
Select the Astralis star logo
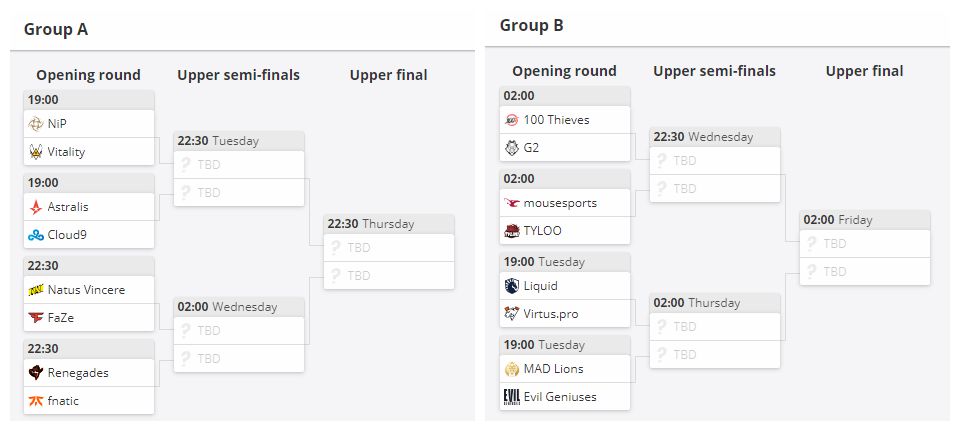pos(36,208)
